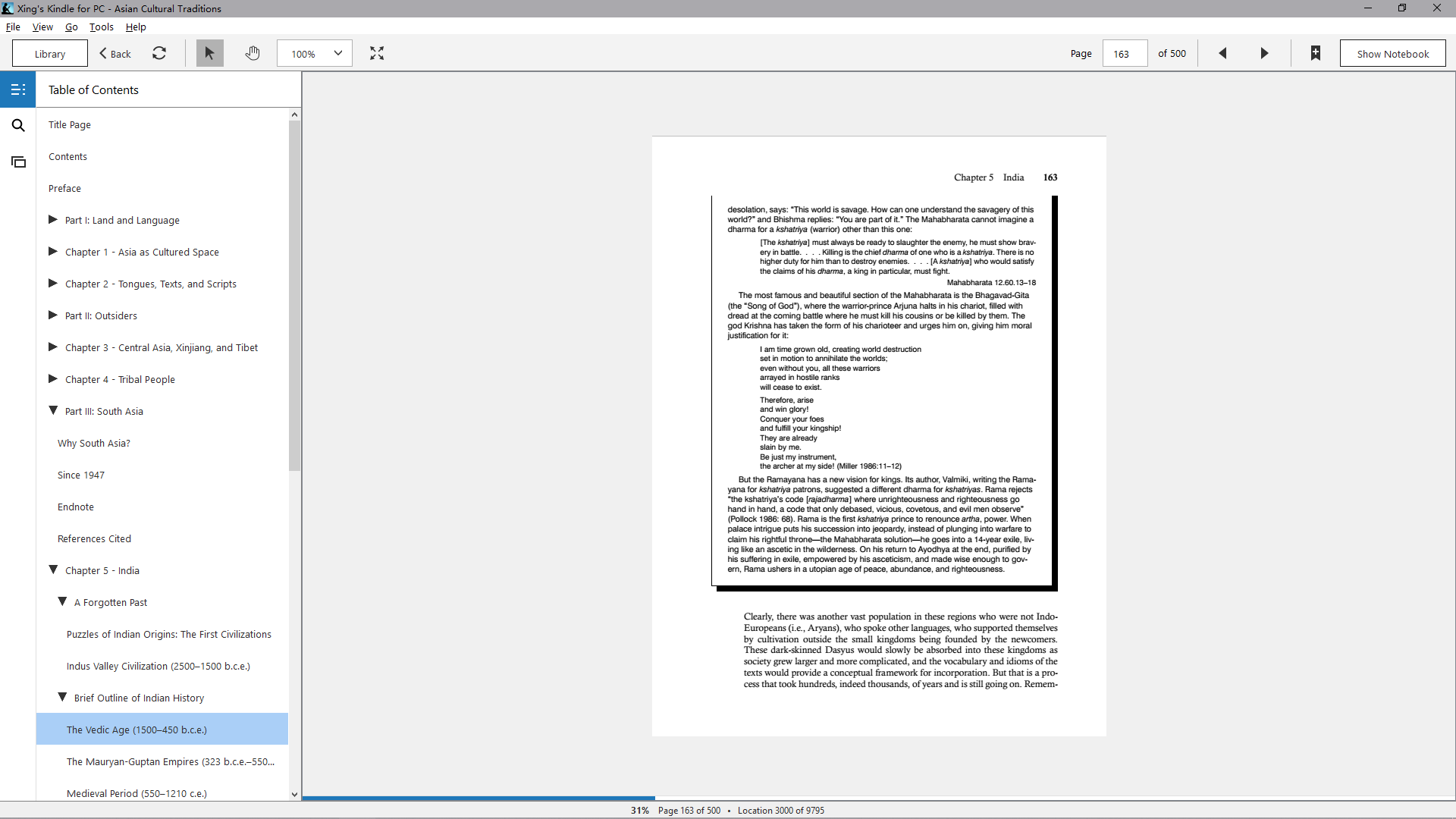Expand Chapter 2 - Tongues, Texts, and Scripts
This screenshot has height=819, width=1456.
(53, 283)
